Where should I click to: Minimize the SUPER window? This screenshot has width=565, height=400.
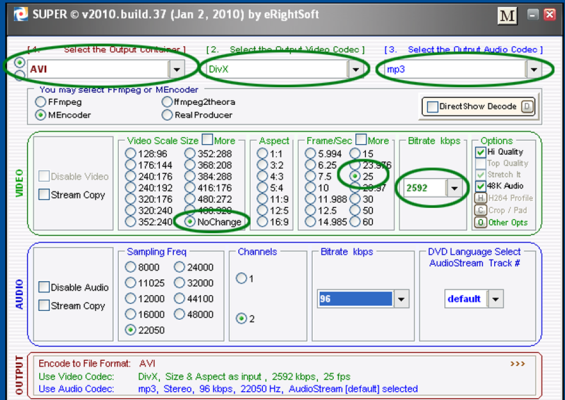[x=533, y=14]
